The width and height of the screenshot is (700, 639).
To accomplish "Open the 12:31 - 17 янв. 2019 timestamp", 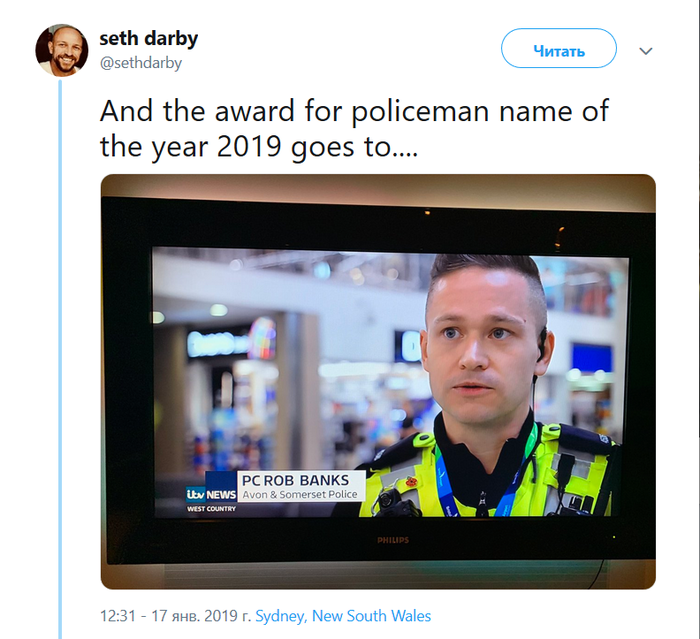I will coord(175,616).
